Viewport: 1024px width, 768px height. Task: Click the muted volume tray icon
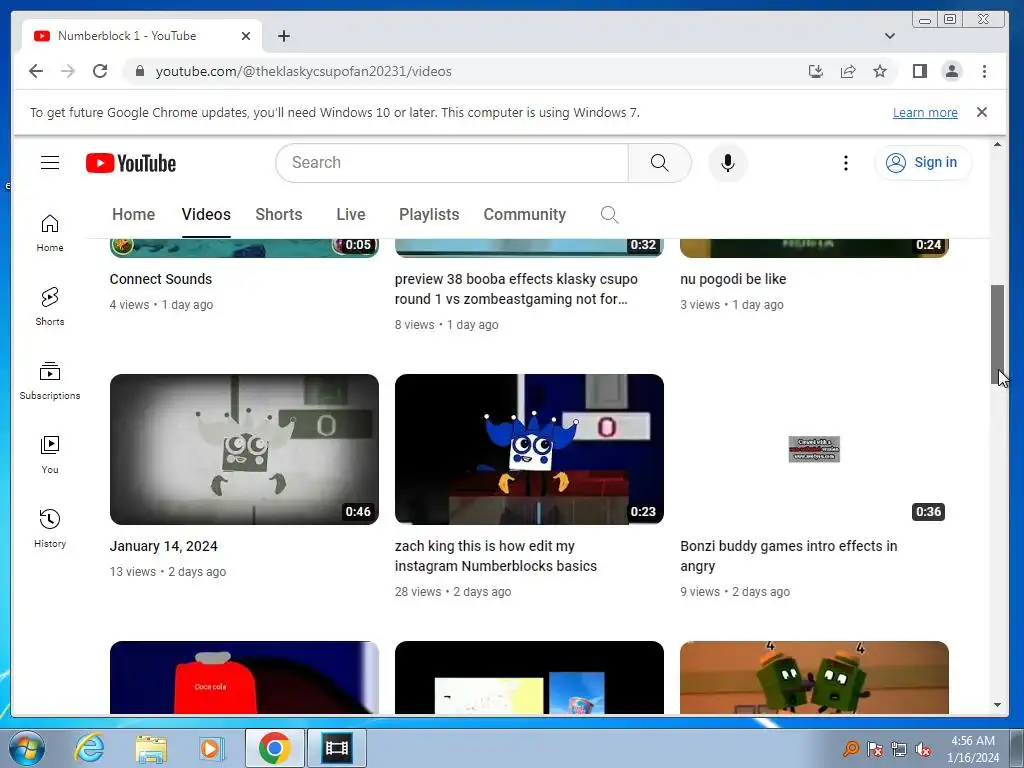923,749
